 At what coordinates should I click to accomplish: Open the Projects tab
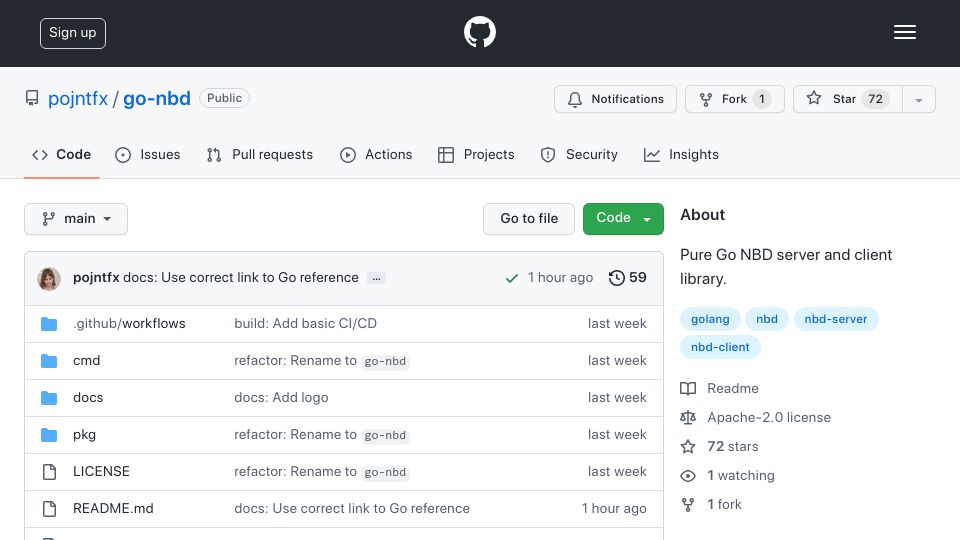tap(476, 155)
